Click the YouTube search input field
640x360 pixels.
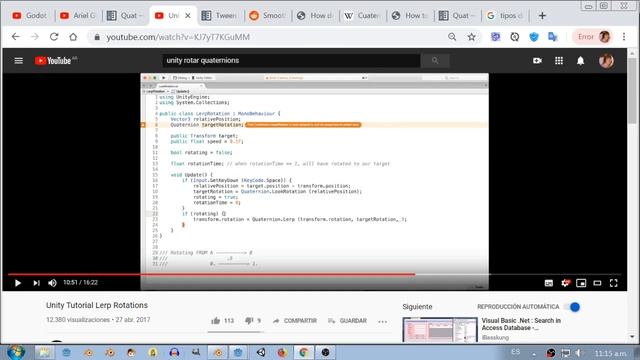coord(291,60)
